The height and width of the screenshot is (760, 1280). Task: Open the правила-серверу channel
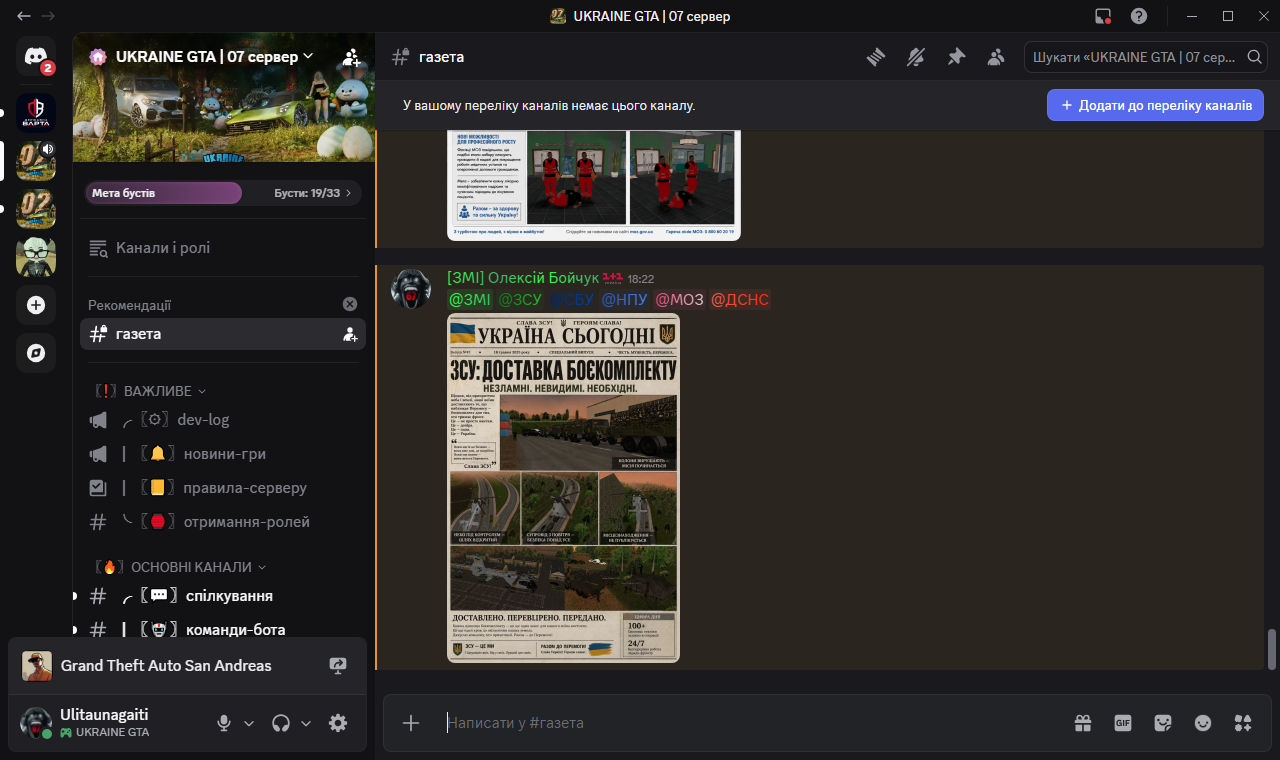click(x=222, y=488)
